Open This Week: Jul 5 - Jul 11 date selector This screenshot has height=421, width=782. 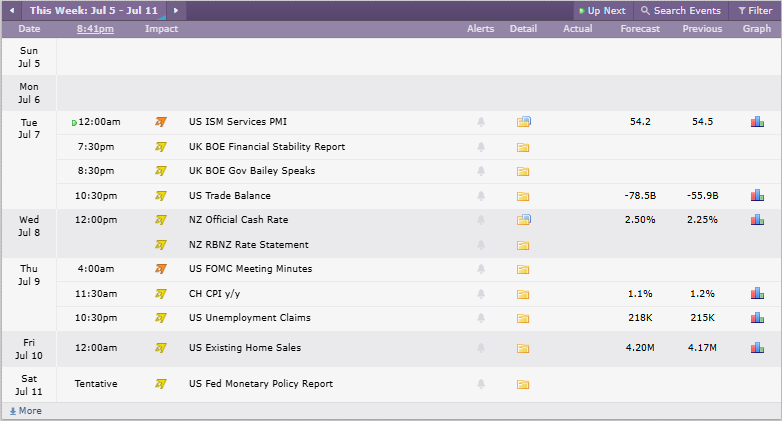[94, 10]
